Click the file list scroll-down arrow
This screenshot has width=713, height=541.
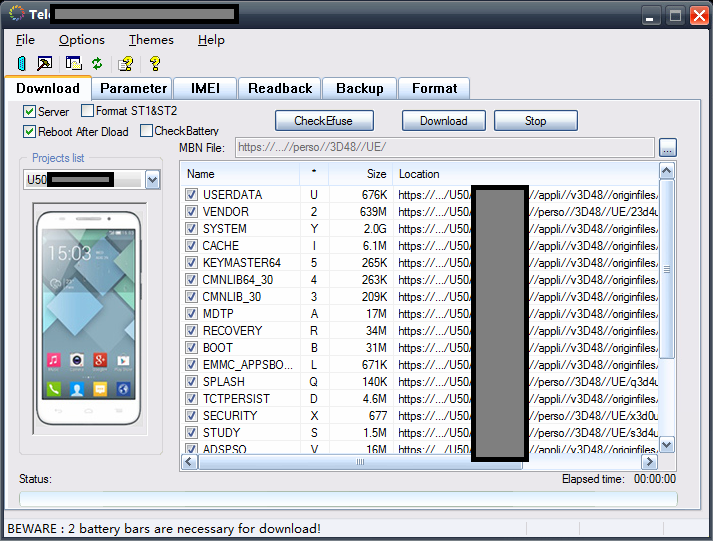667,444
